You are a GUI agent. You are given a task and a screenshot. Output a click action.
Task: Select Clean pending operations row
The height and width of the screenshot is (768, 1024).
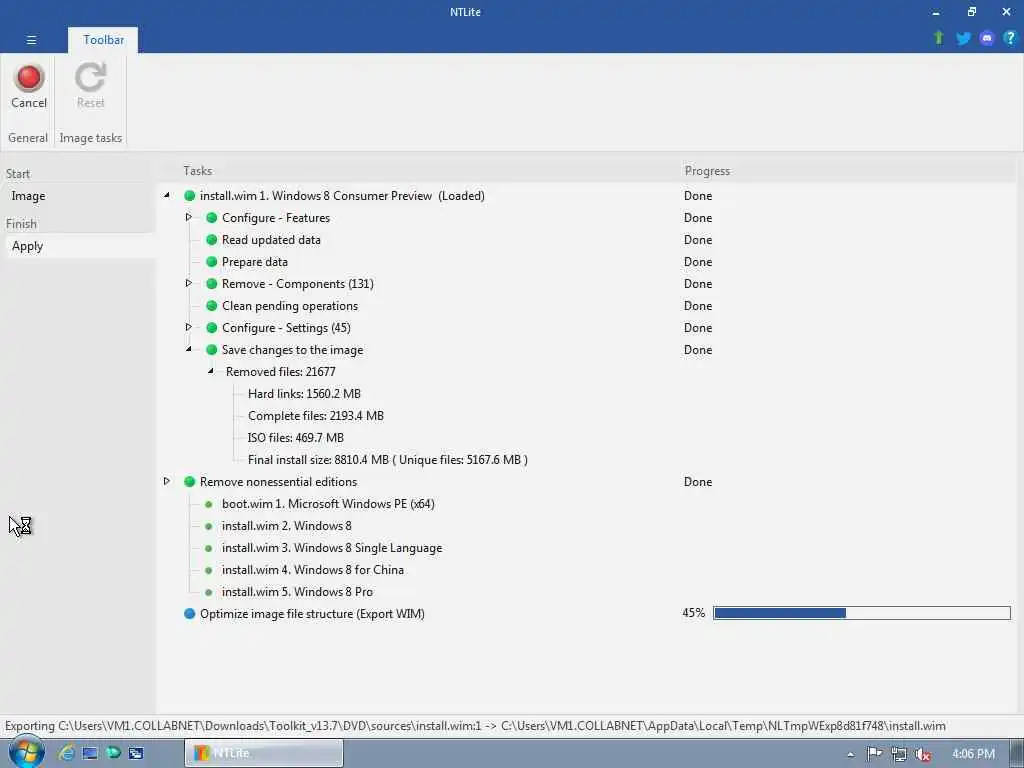coord(290,306)
